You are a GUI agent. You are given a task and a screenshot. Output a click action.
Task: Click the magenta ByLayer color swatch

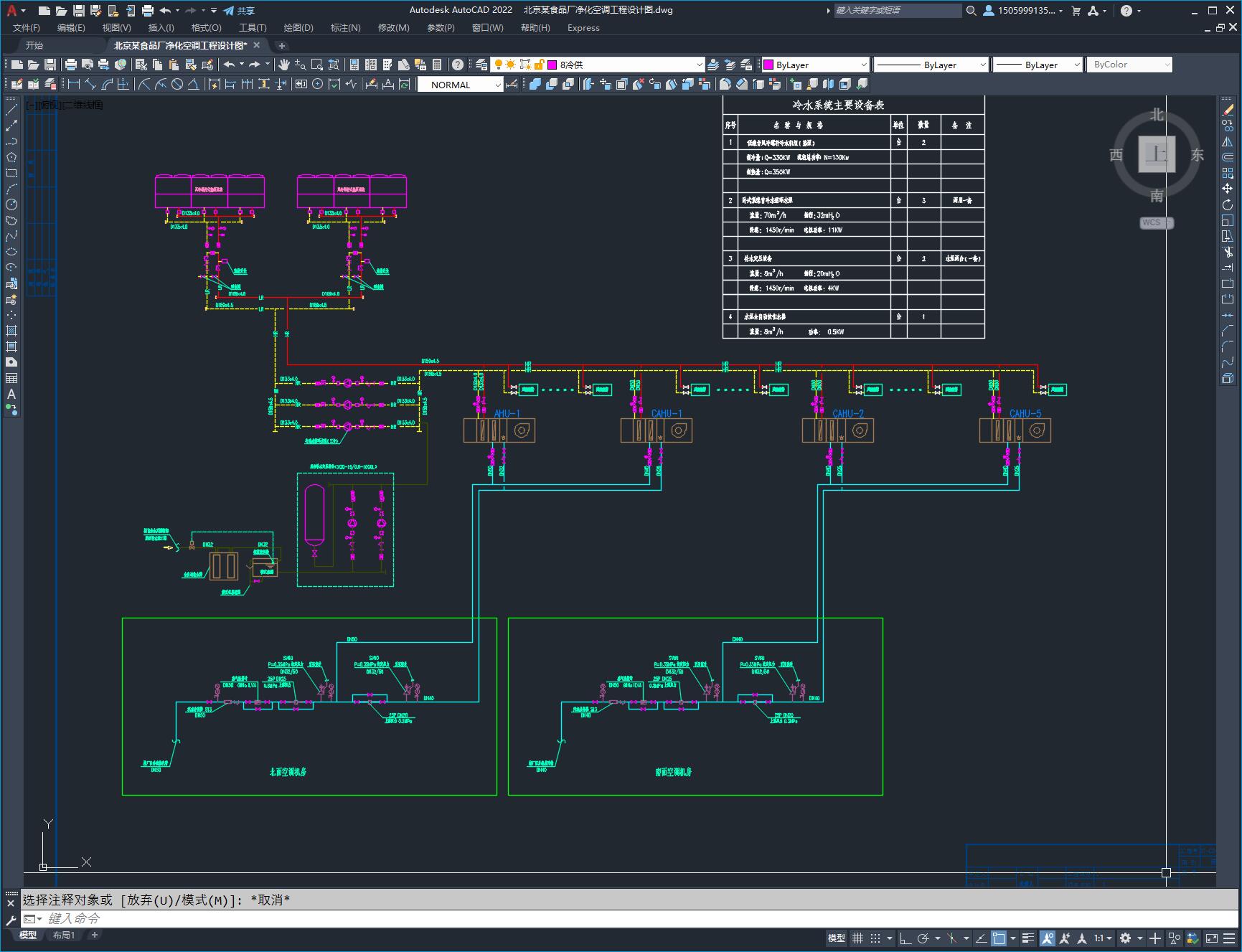pyautogui.click(x=768, y=65)
